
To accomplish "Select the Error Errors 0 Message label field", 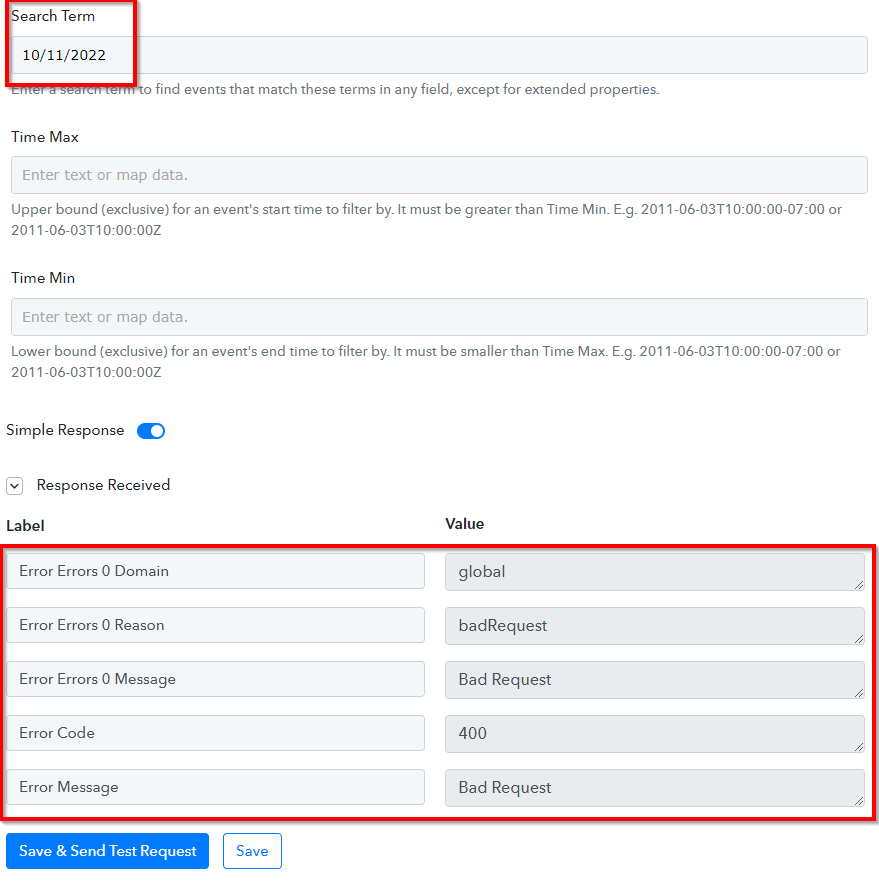I will [x=215, y=679].
